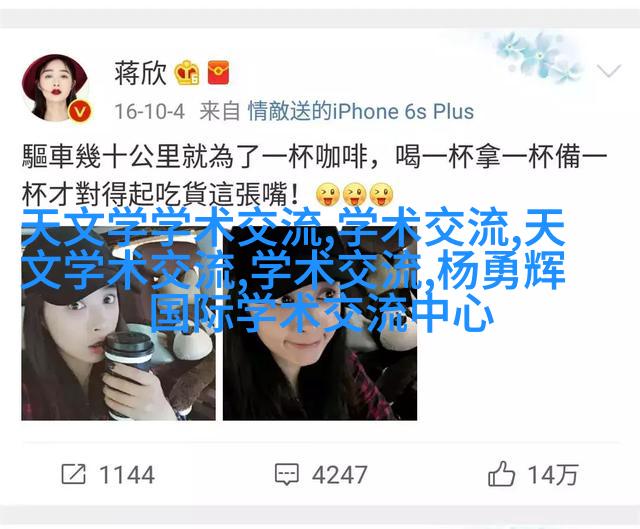Open the comment bubble icon

point(287,474)
